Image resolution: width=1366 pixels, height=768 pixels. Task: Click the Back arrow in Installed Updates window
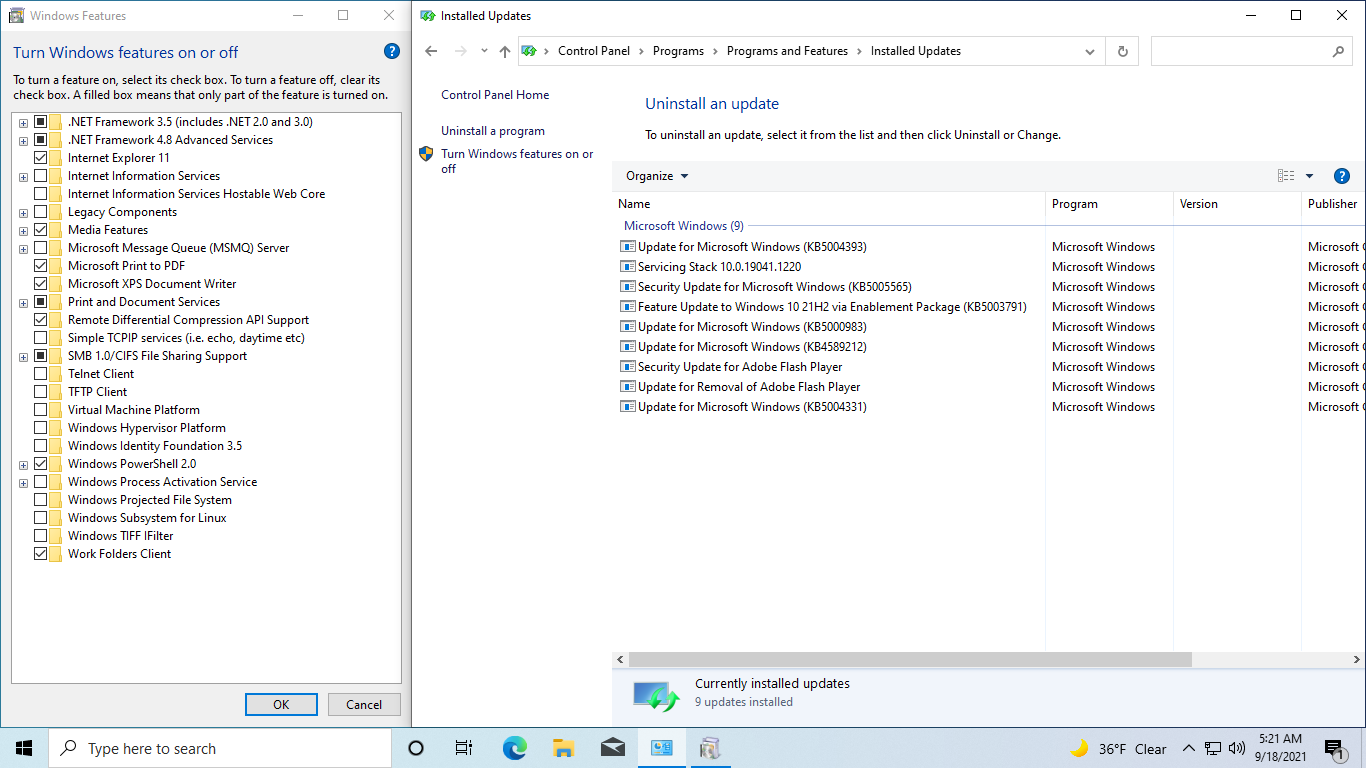point(431,51)
